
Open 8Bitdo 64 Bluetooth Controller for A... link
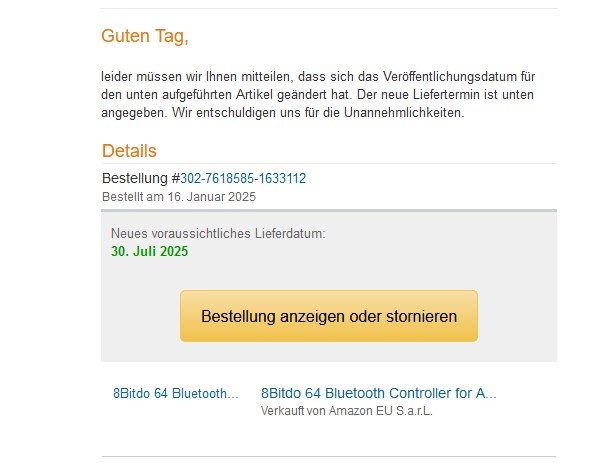[x=378, y=394]
